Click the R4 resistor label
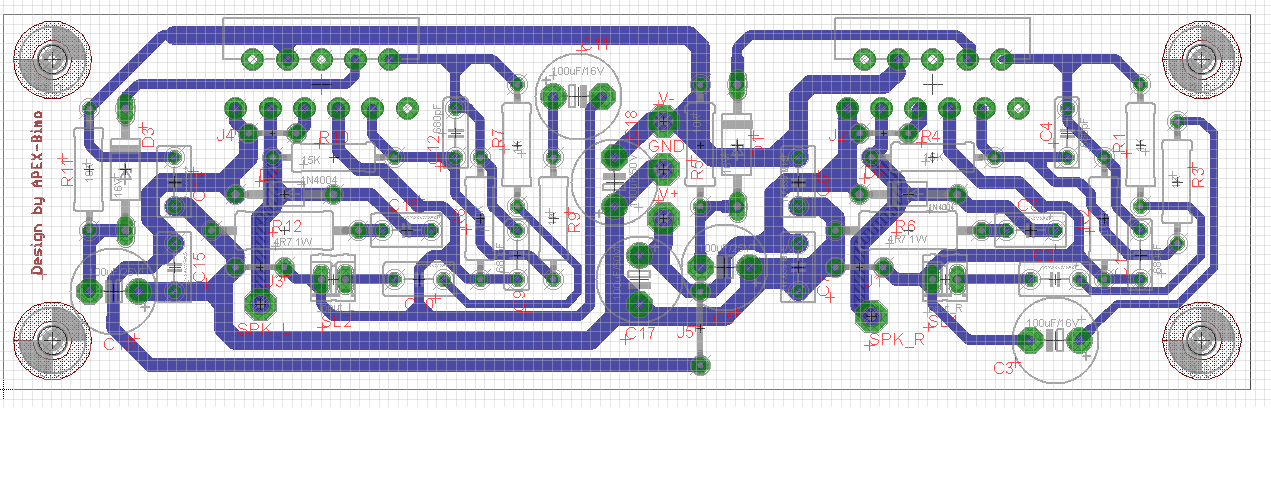Screen dimensions: 1271x503 (x=931, y=136)
